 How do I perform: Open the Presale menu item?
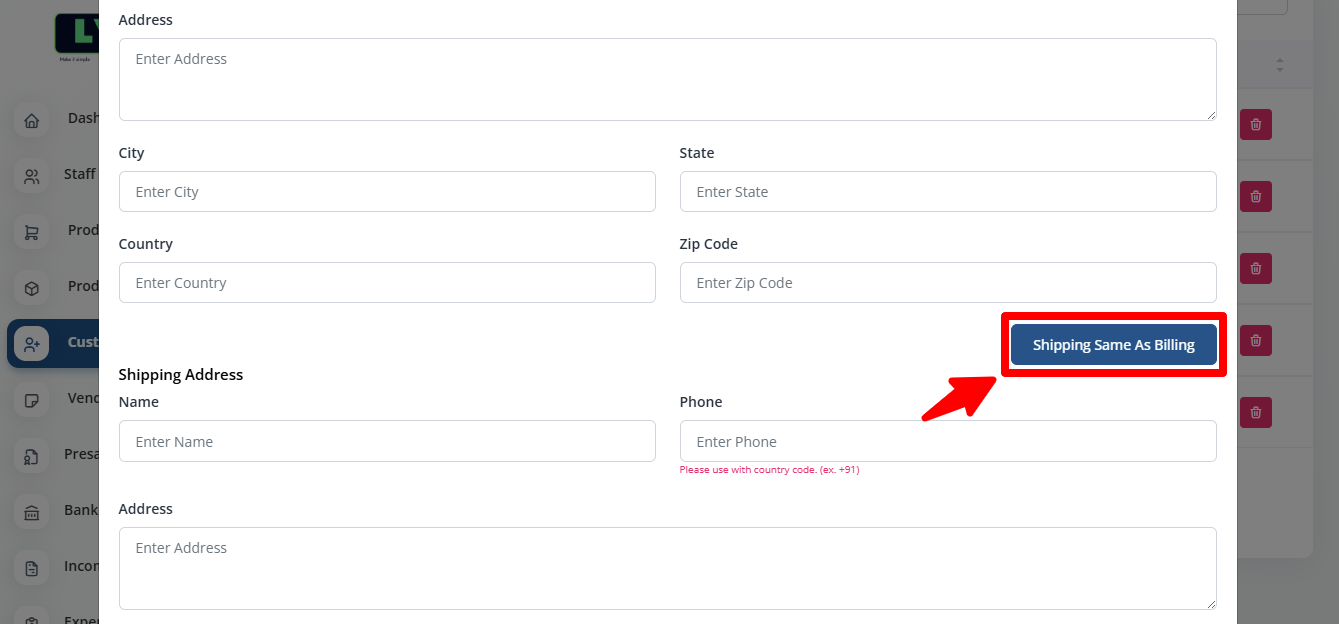coord(78,454)
